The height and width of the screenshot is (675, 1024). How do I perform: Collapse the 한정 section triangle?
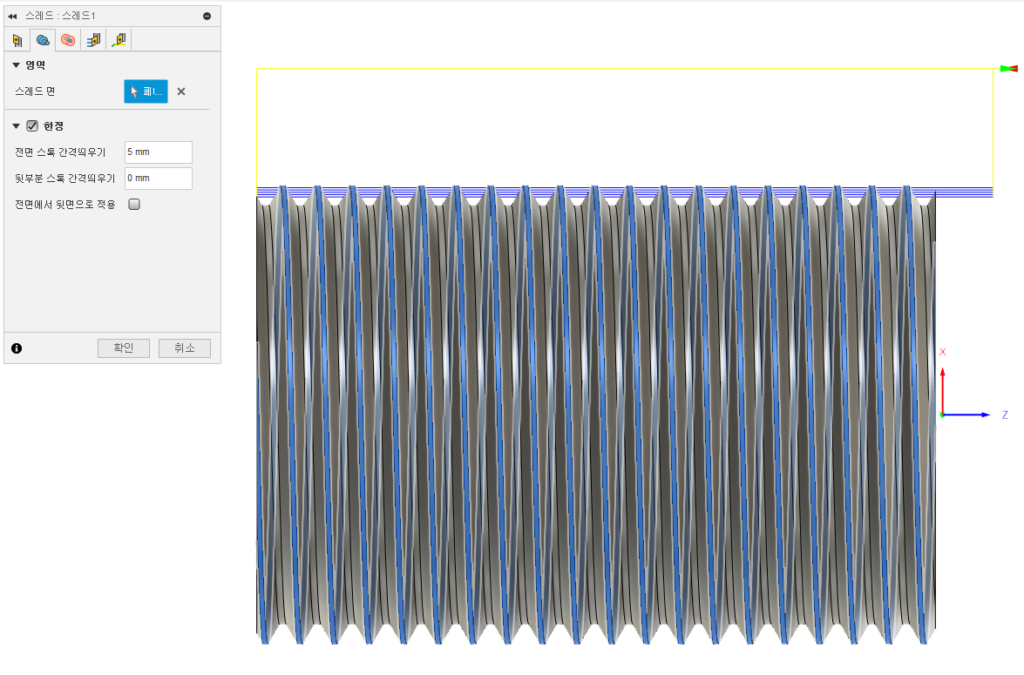pos(16,126)
